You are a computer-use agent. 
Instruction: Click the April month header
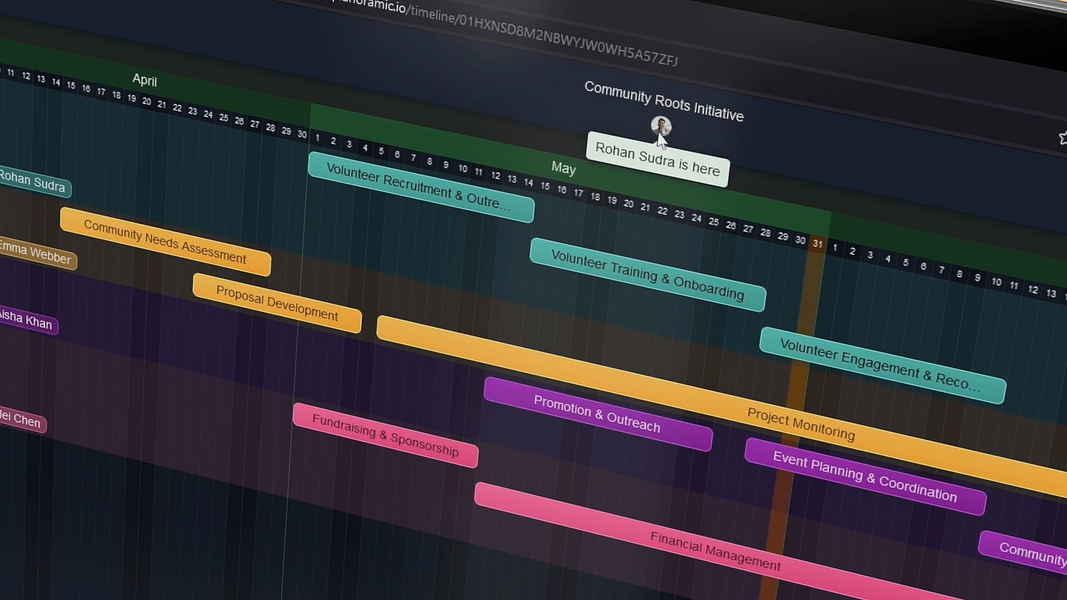coord(144,80)
